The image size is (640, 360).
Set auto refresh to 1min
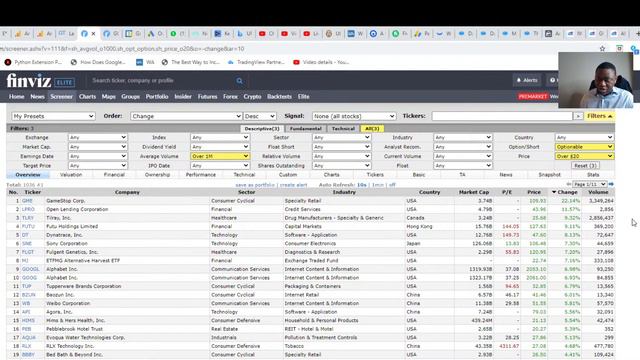point(378,185)
